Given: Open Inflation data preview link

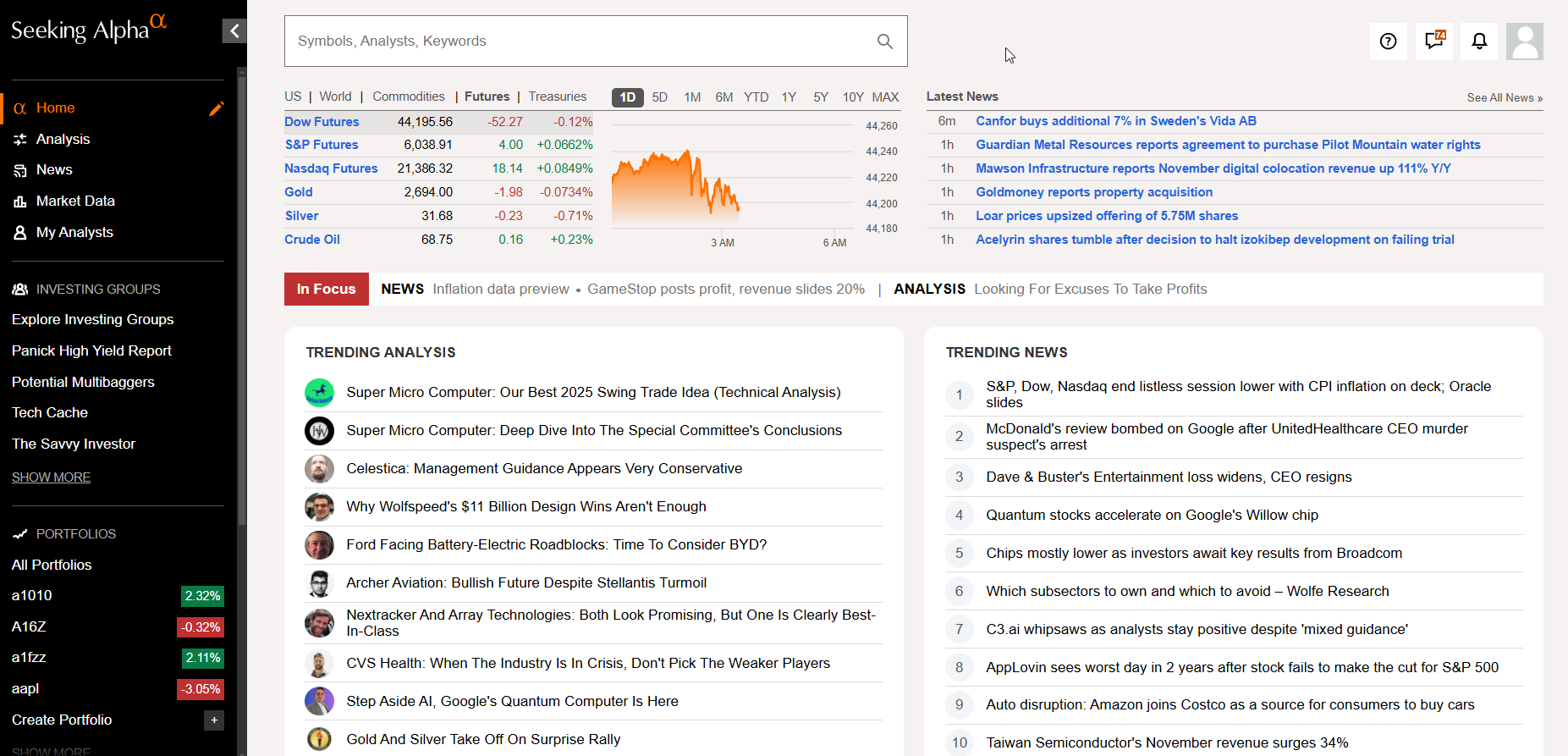Looking at the screenshot, I should click(501, 290).
